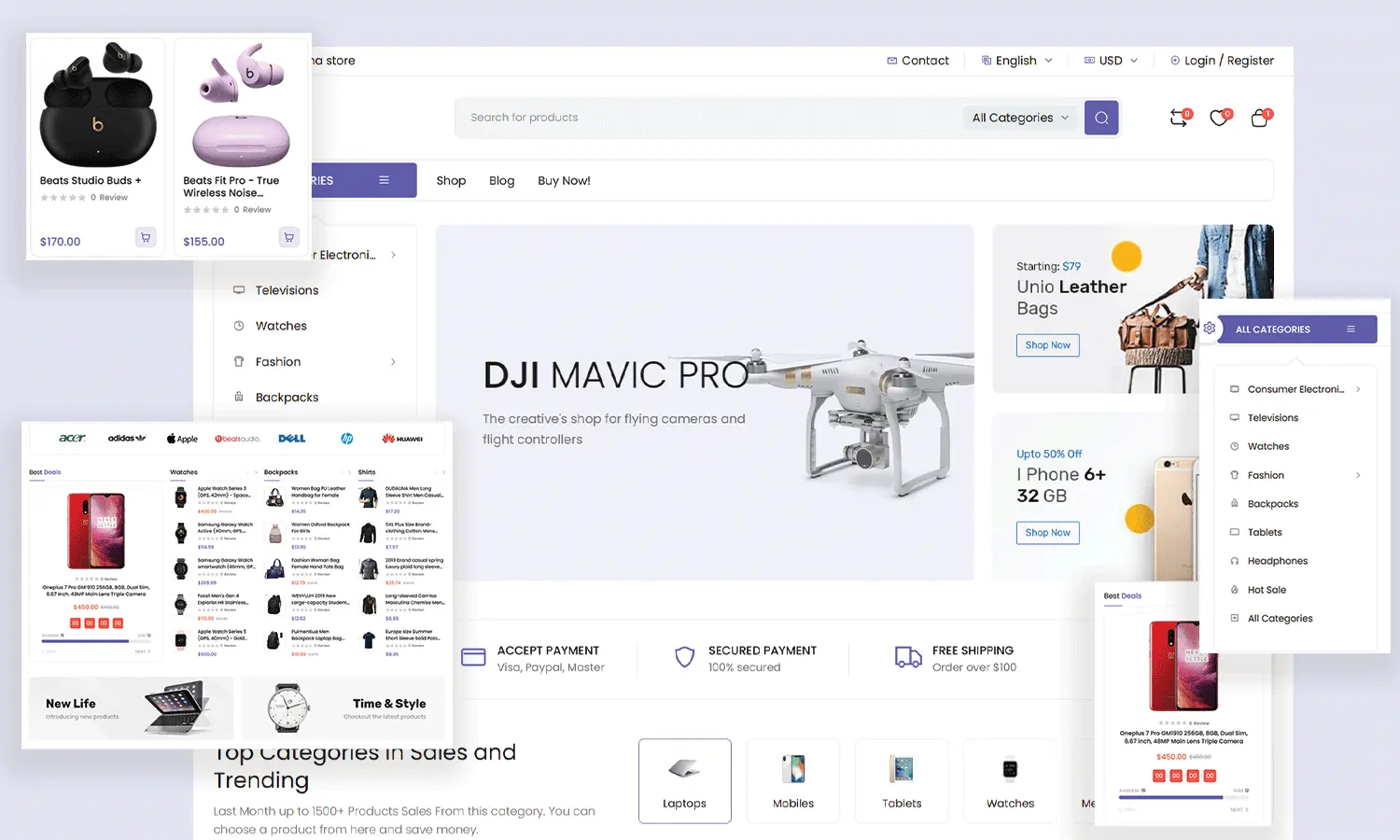This screenshot has height=840, width=1400.
Task: Click the Search for products field
Action: 709,118
